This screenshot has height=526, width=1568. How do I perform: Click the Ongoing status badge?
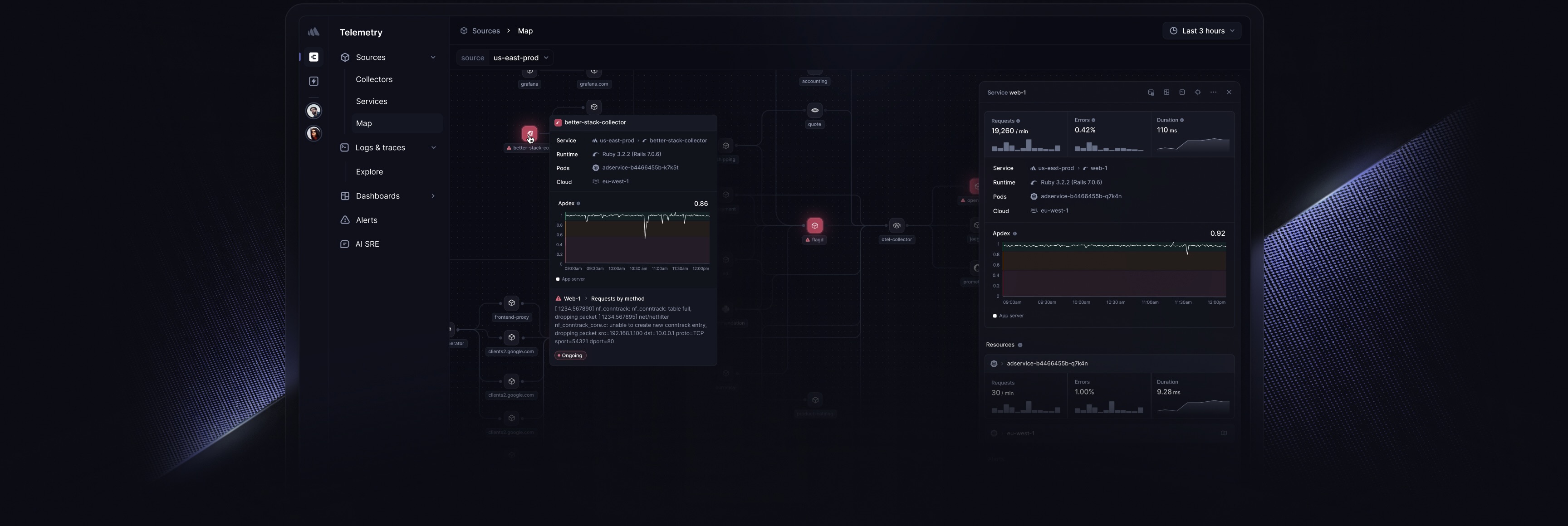570,356
